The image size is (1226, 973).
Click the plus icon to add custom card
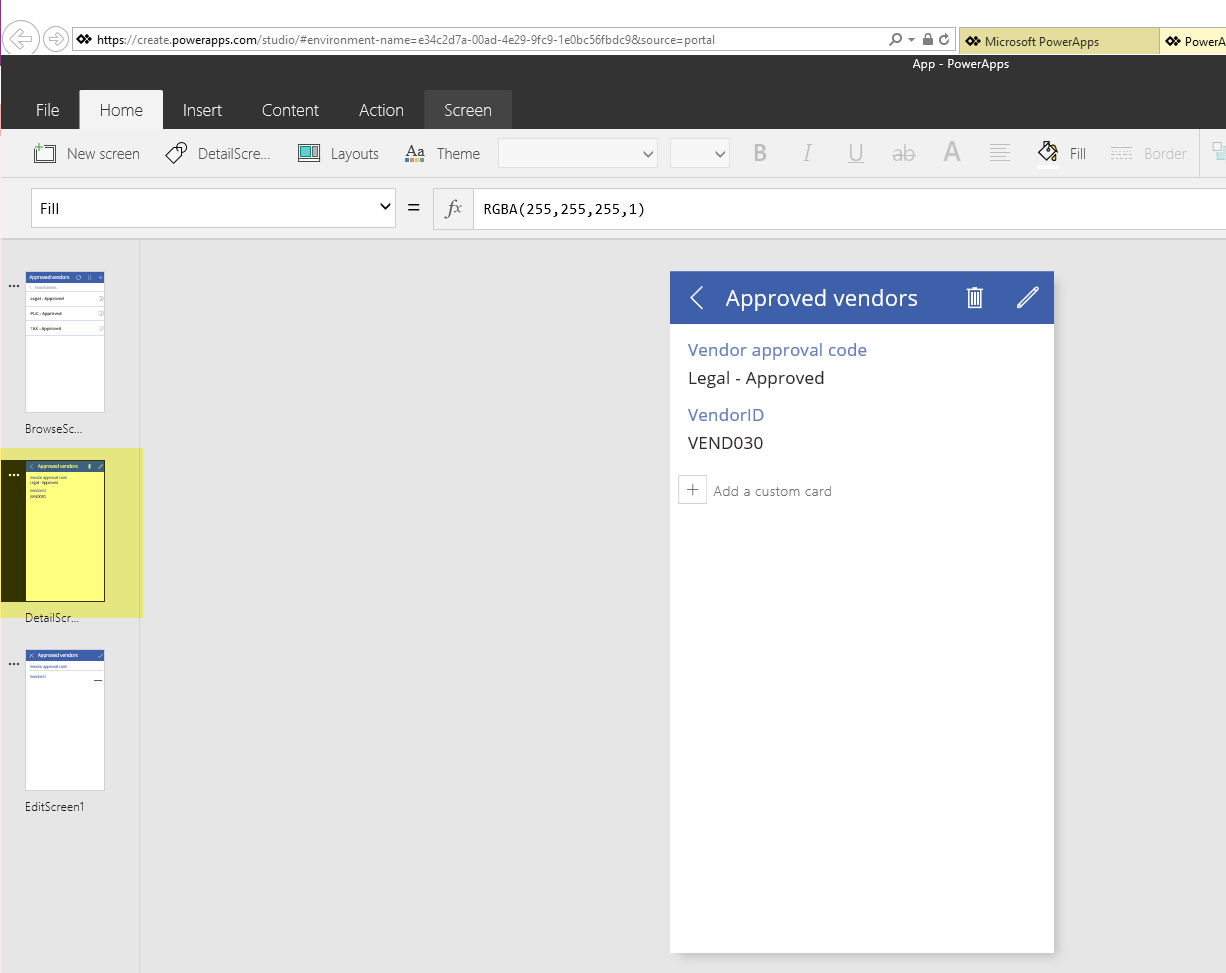[x=692, y=490]
